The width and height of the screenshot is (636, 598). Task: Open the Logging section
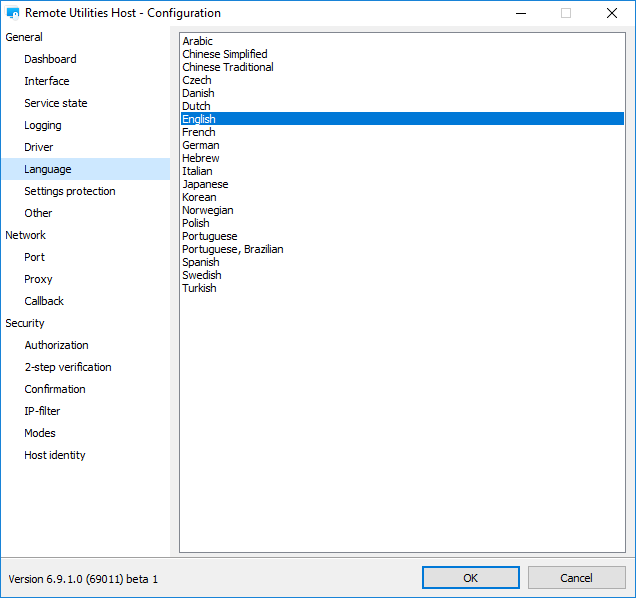(x=43, y=125)
